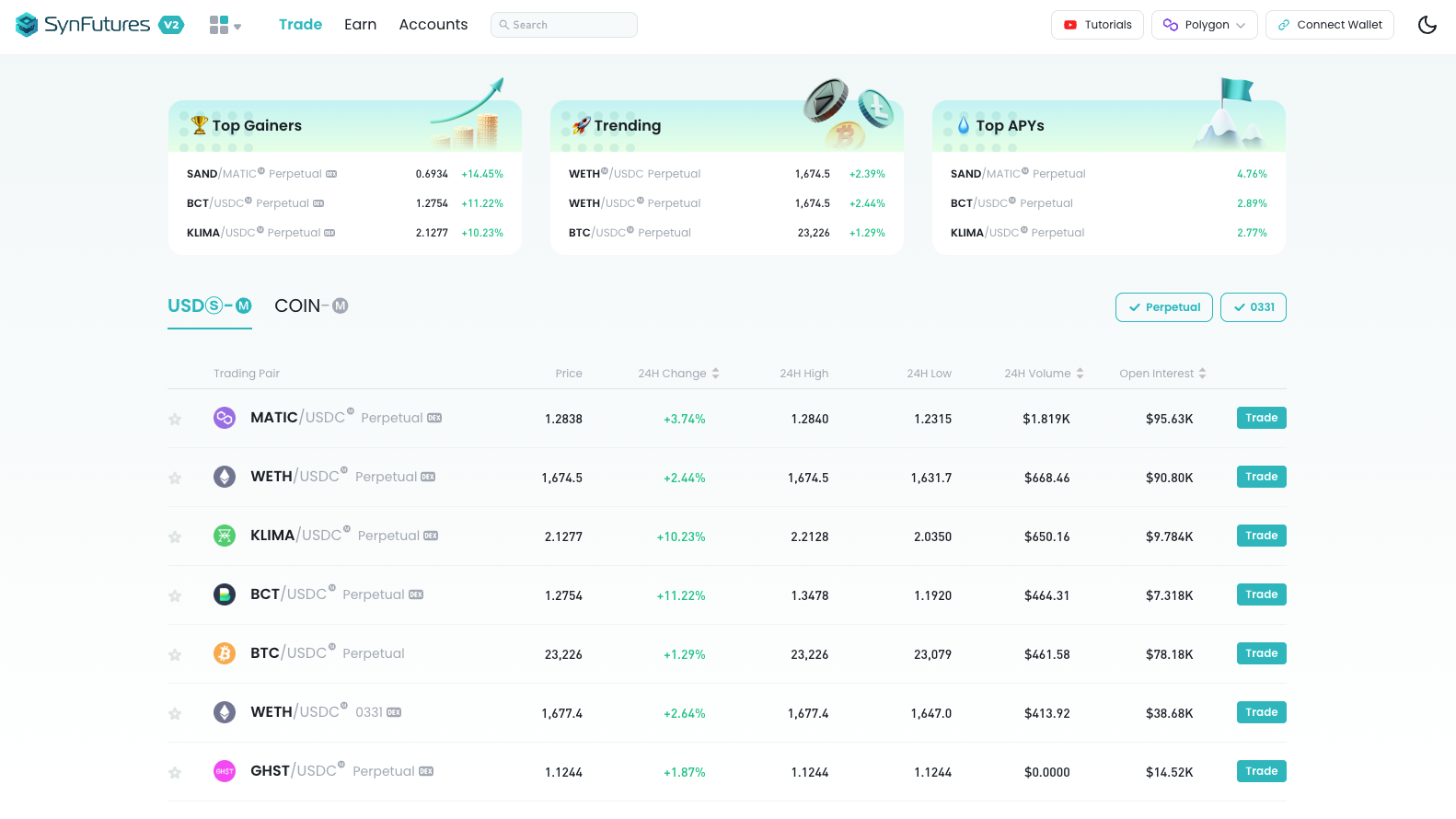
Task: Click the BTC coin icon
Action: click(225, 653)
